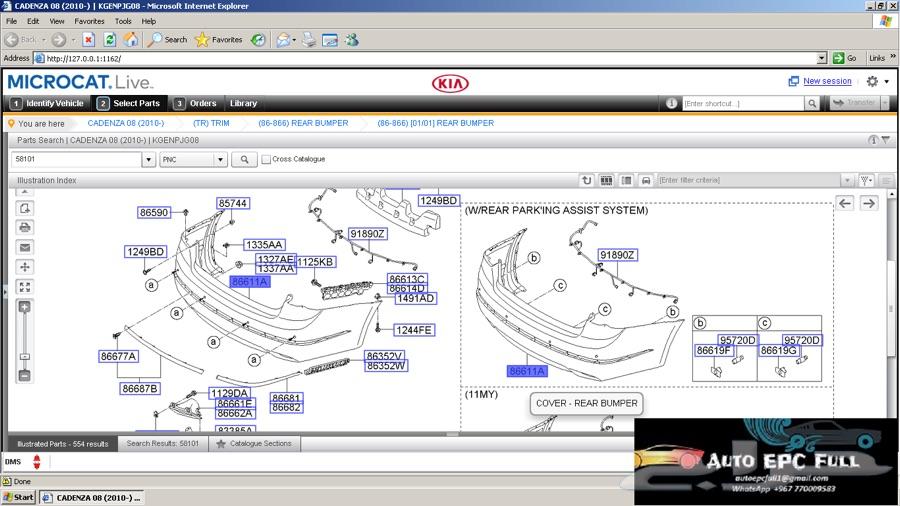Open Catalogue Sections tab

click(x=254, y=443)
